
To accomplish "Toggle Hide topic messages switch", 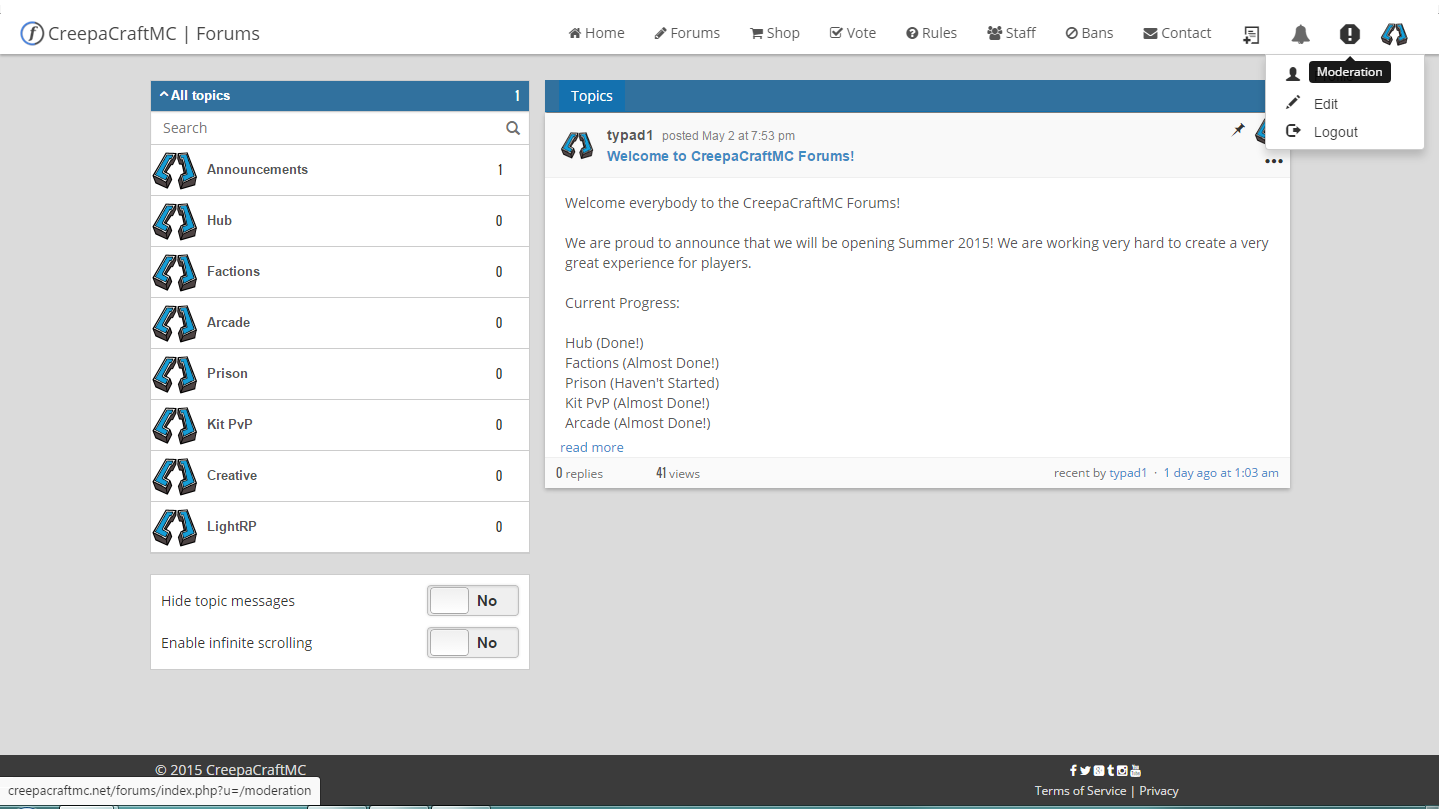I will [473, 601].
